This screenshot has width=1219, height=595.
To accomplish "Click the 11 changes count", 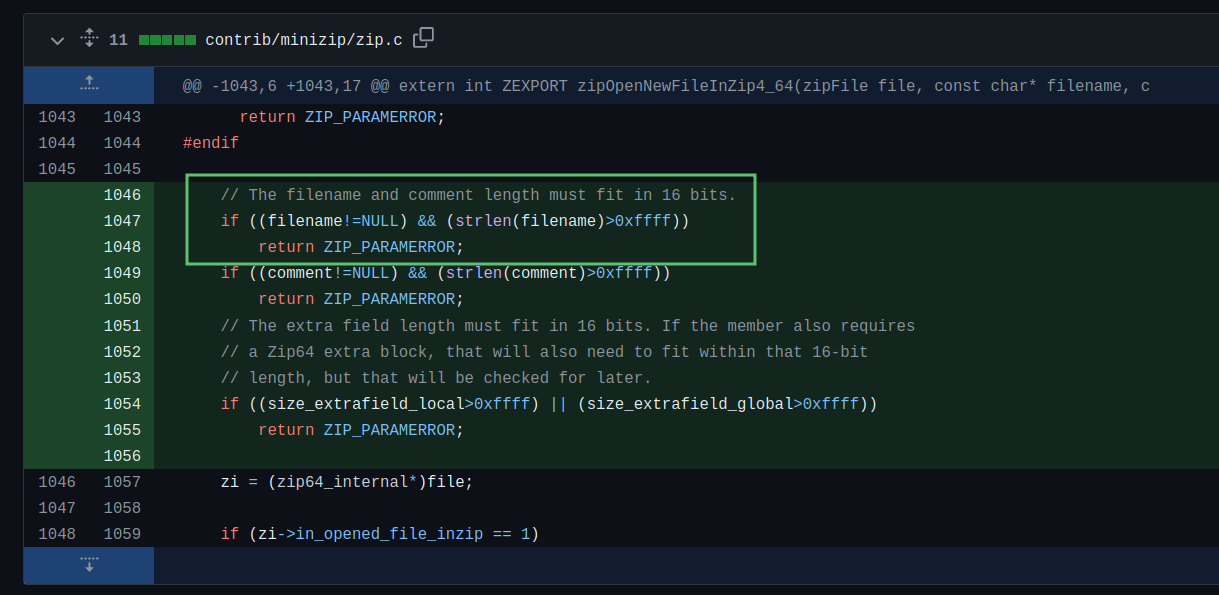I will tap(118, 40).
